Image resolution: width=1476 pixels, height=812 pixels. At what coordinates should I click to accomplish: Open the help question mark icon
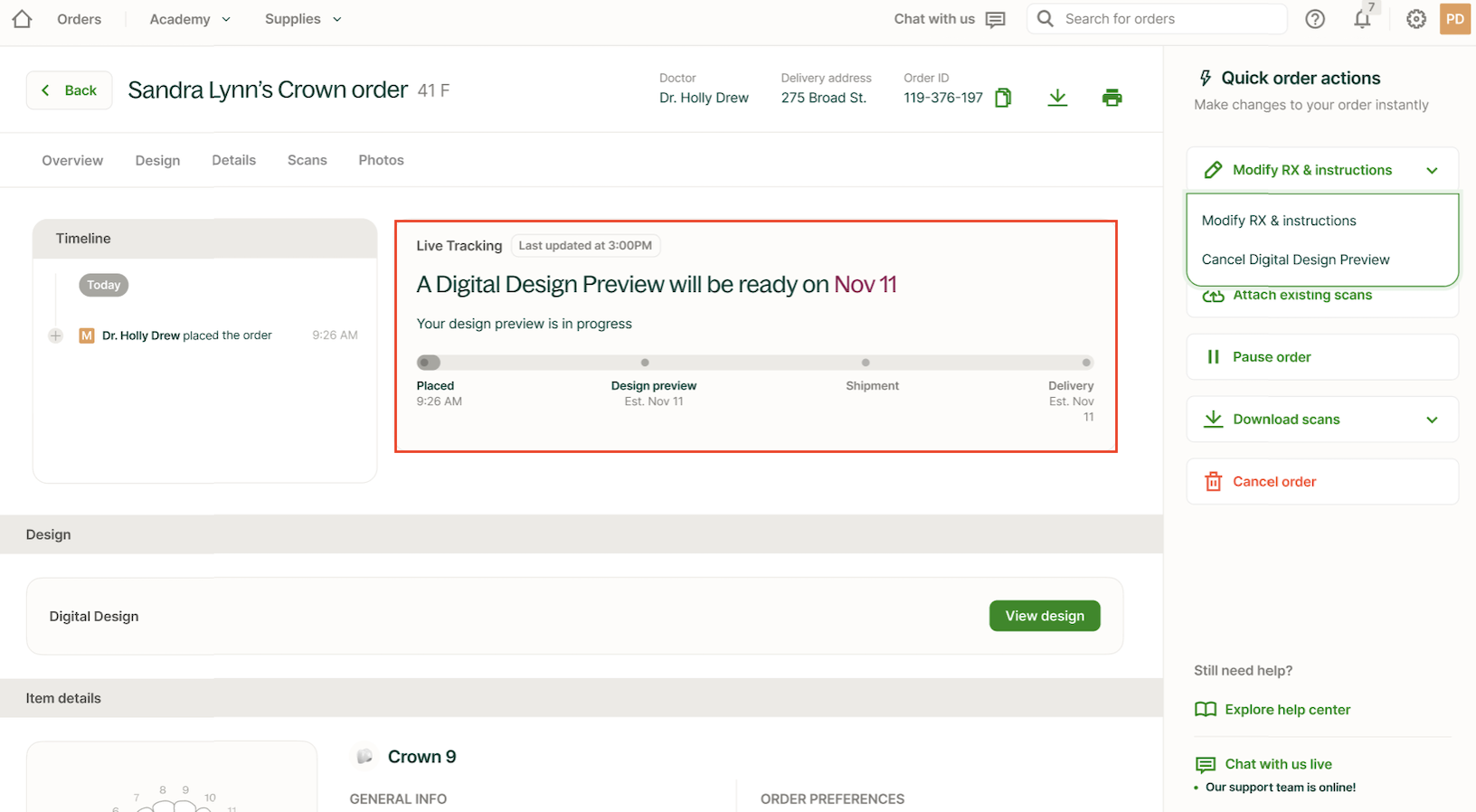point(1315,19)
